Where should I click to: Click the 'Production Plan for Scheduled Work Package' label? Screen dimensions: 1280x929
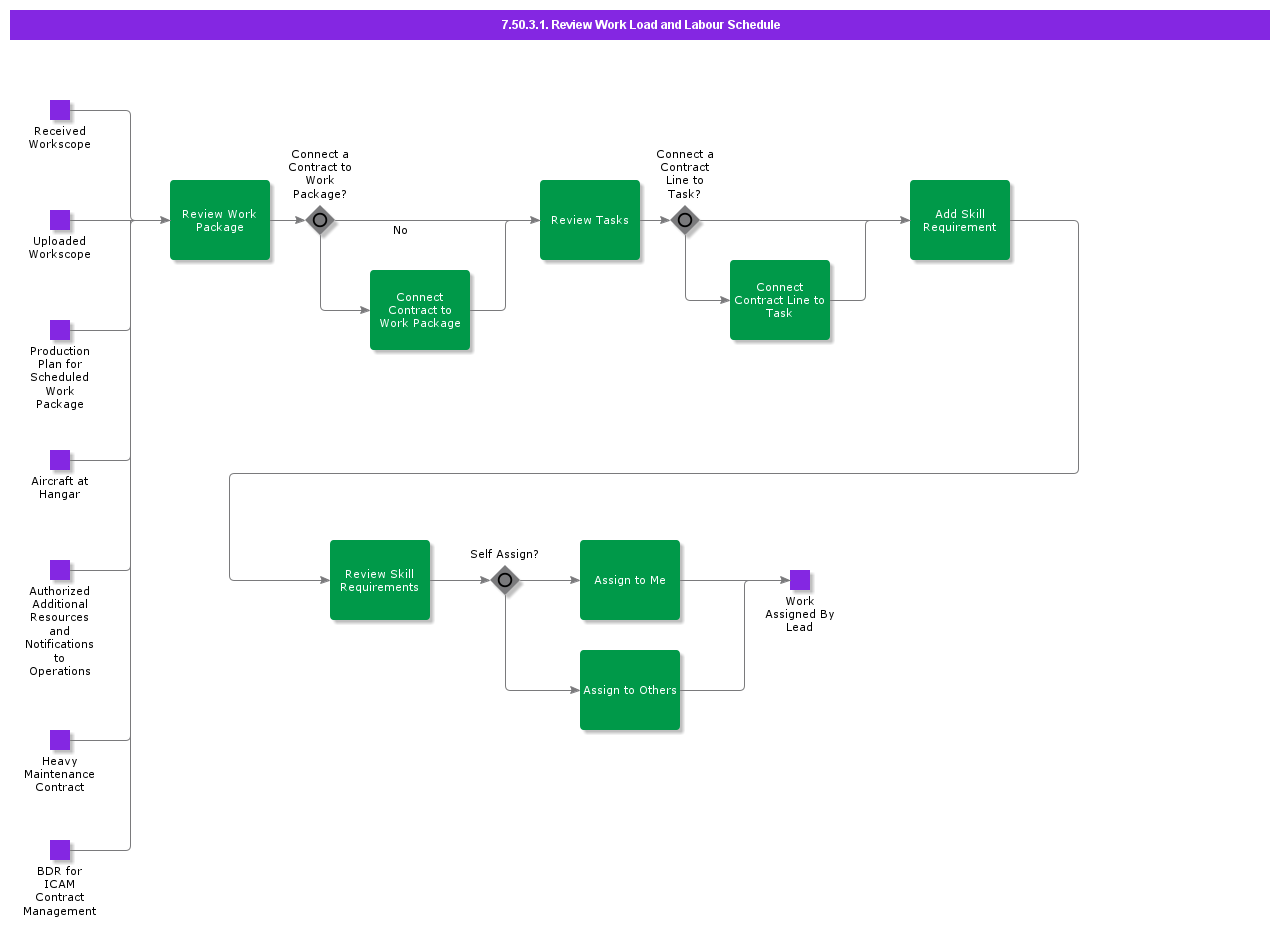(60, 378)
